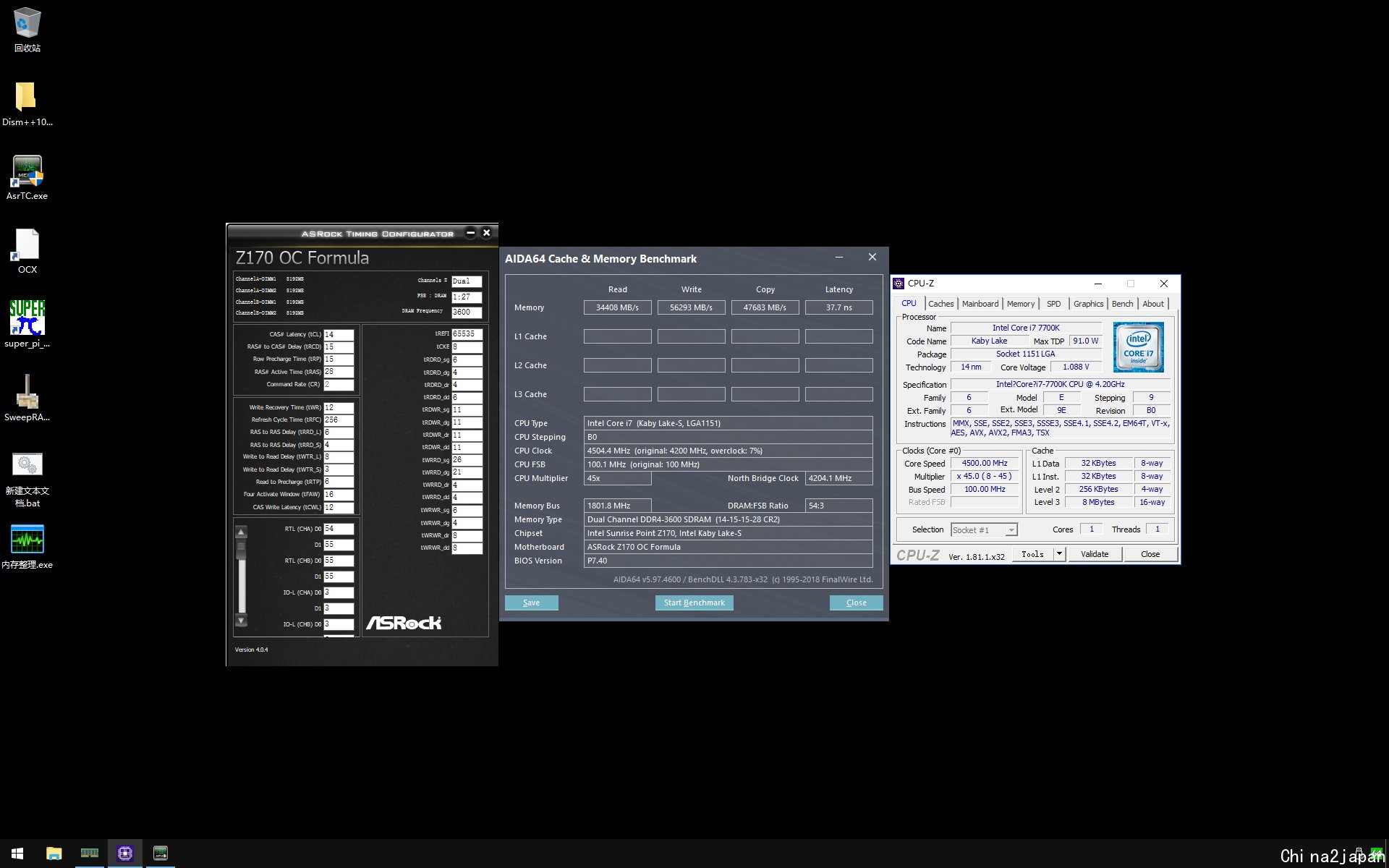Screen dimensions: 1389x868
Task: Open the SPD tab in CPU-Z
Action: coord(1053,304)
